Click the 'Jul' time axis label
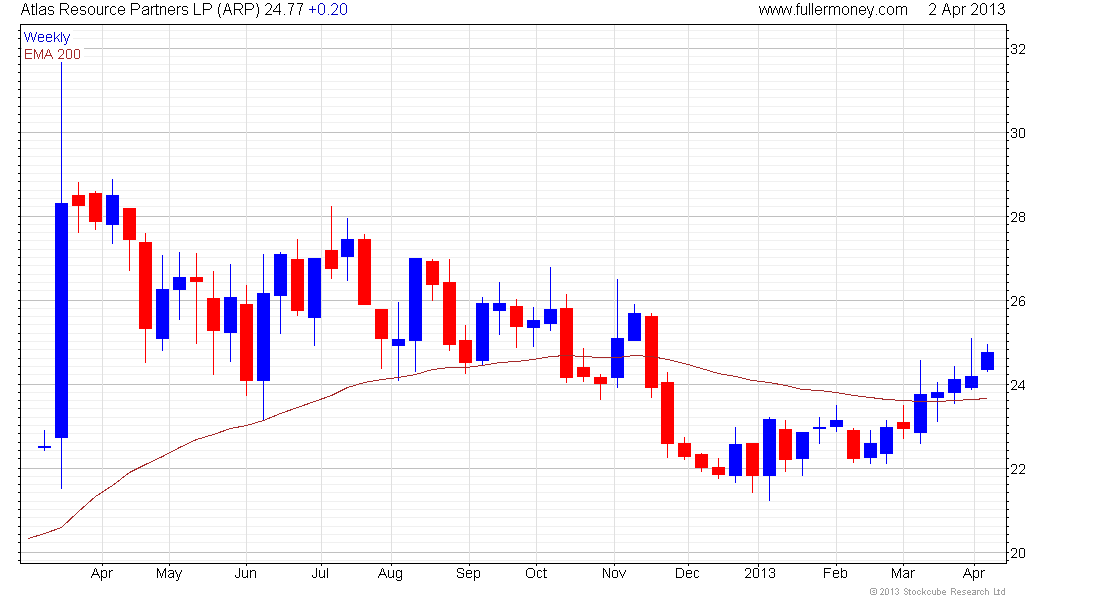This screenshot has height=600, width=1100. [320, 573]
